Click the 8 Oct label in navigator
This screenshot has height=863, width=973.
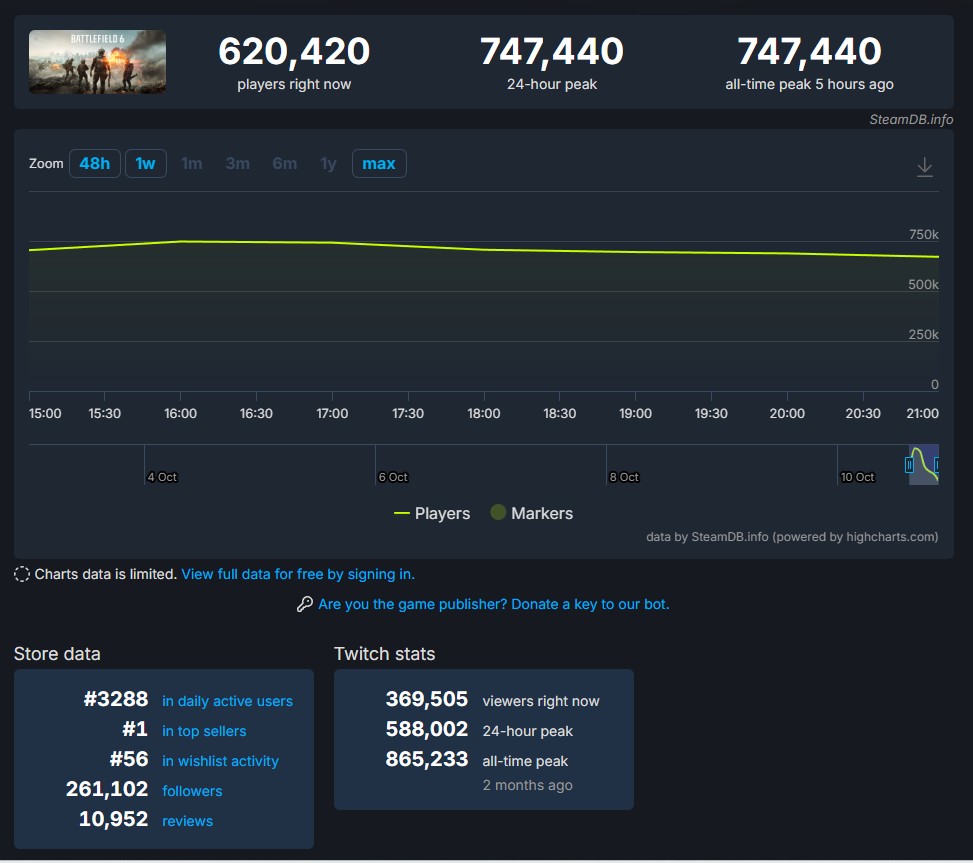coord(624,477)
